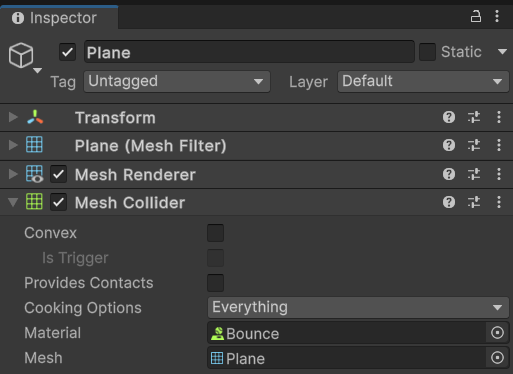This screenshot has height=374, width=513.
Task: Open the Mesh Collider more-options menu
Action: point(499,202)
